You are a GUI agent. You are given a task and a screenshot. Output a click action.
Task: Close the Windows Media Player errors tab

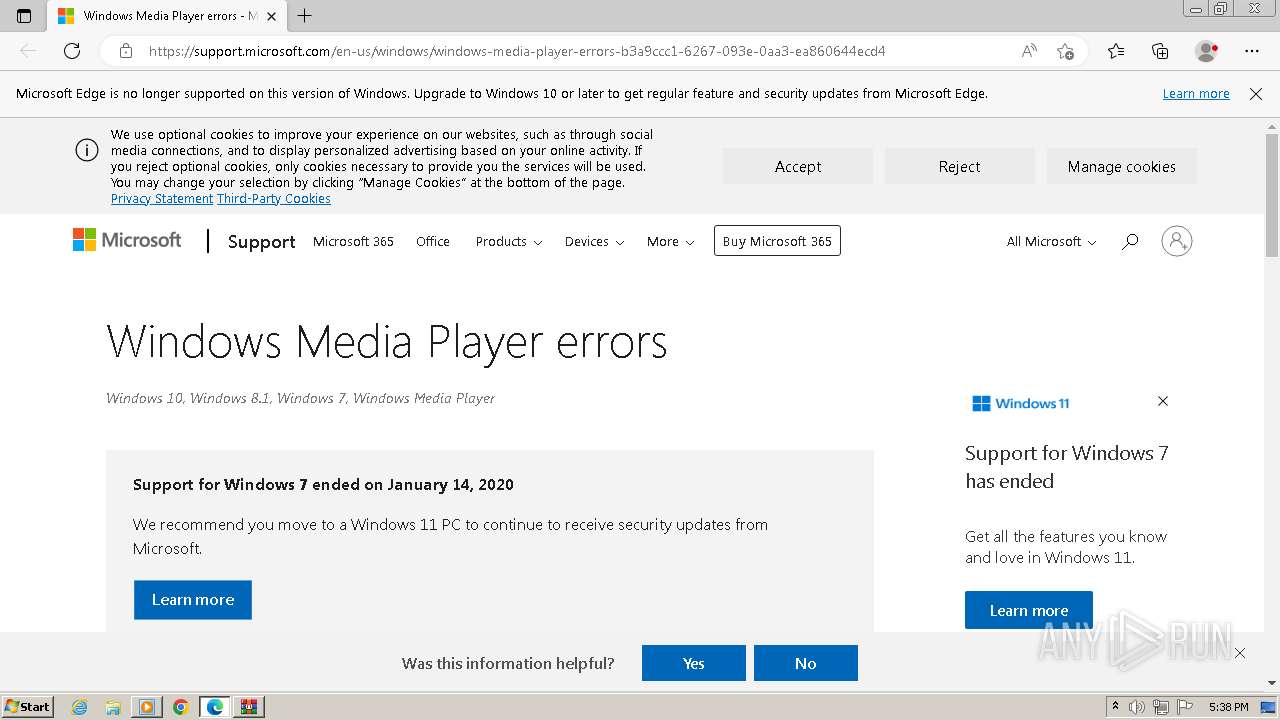(271, 16)
